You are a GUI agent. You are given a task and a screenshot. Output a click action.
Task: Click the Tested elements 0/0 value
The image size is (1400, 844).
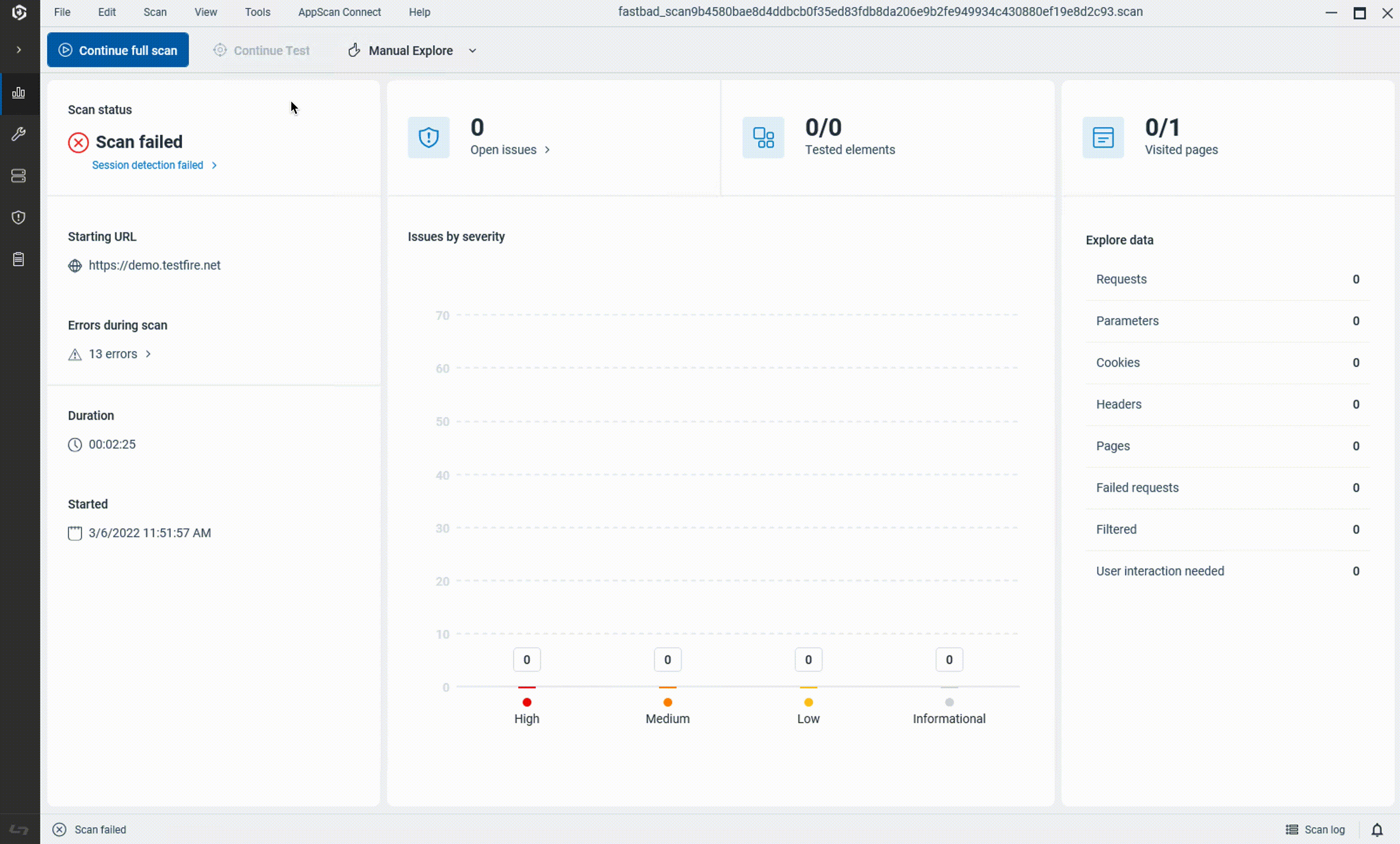[x=823, y=127]
